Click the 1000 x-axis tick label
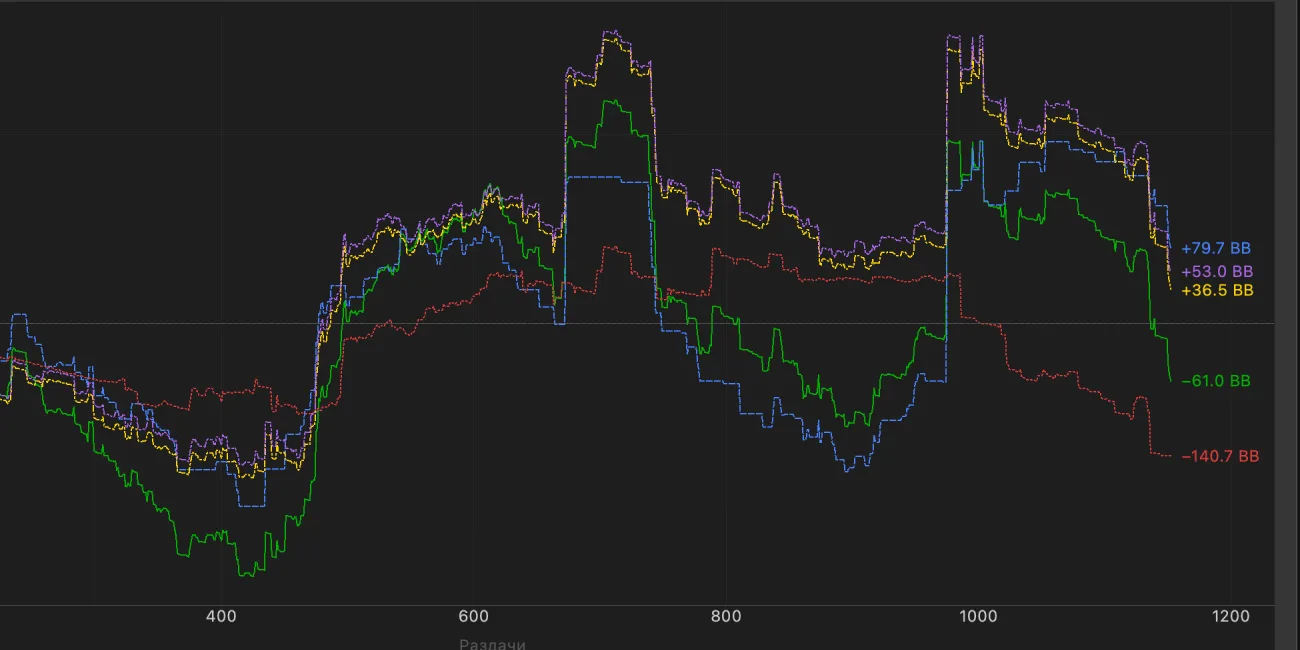1300x650 pixels. point(976,616)
